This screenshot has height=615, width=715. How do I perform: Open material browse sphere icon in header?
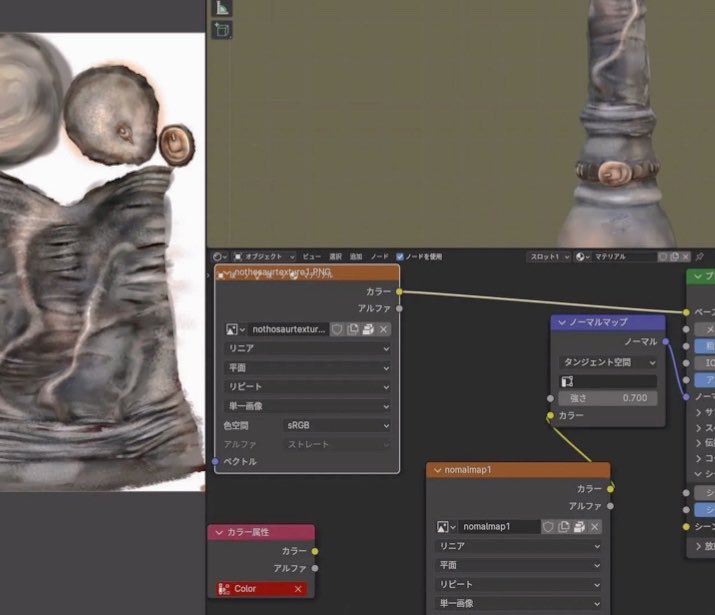[x=582, y=257]
